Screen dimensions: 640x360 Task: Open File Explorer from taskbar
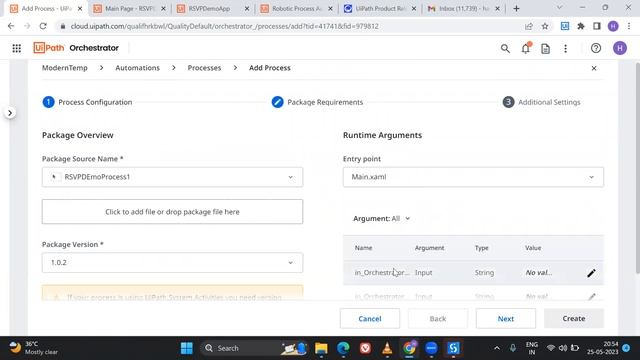321,348
